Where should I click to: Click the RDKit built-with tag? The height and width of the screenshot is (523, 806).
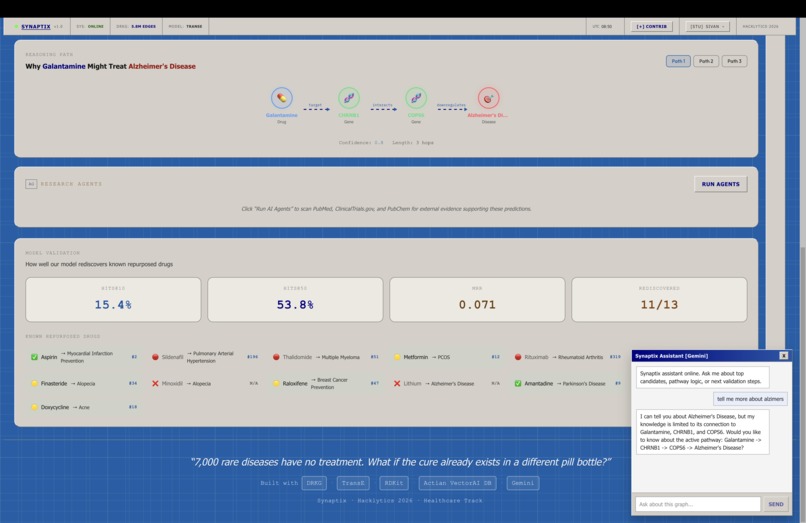point(394,483)
